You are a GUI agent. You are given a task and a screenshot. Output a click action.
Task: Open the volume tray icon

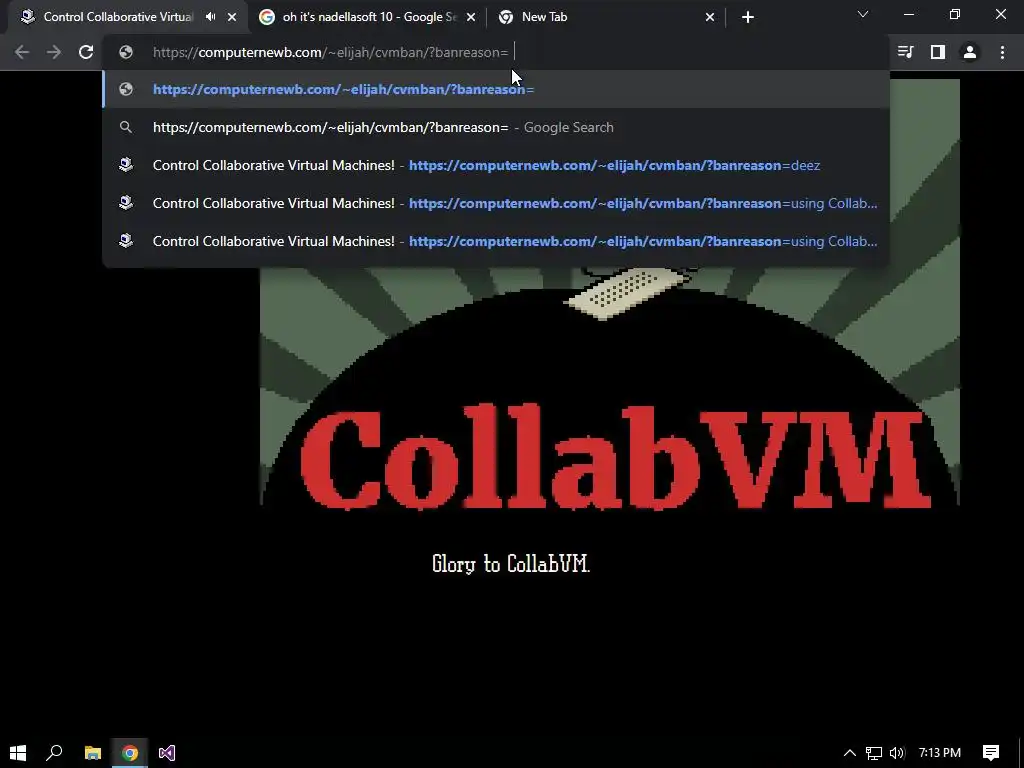click(x=897, y=753)
